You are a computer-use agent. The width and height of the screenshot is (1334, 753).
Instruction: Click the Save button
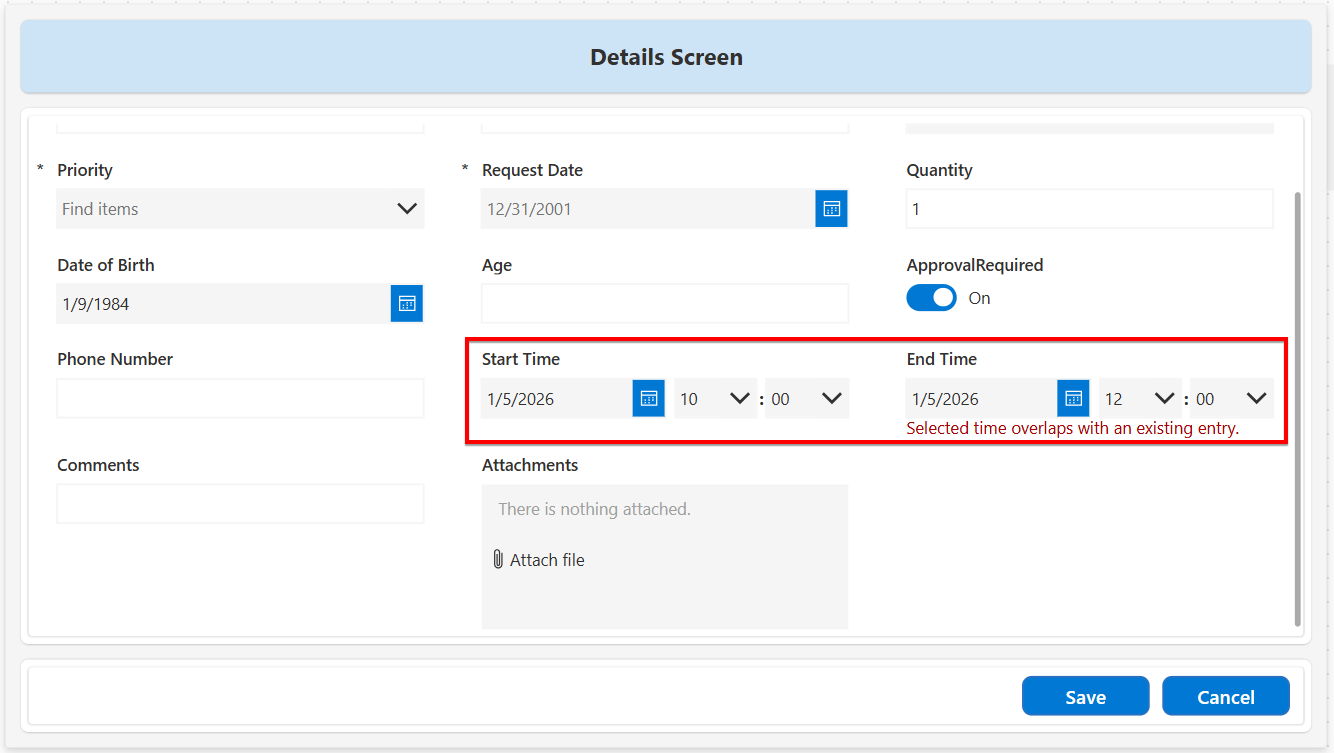tap(1085, 697)
